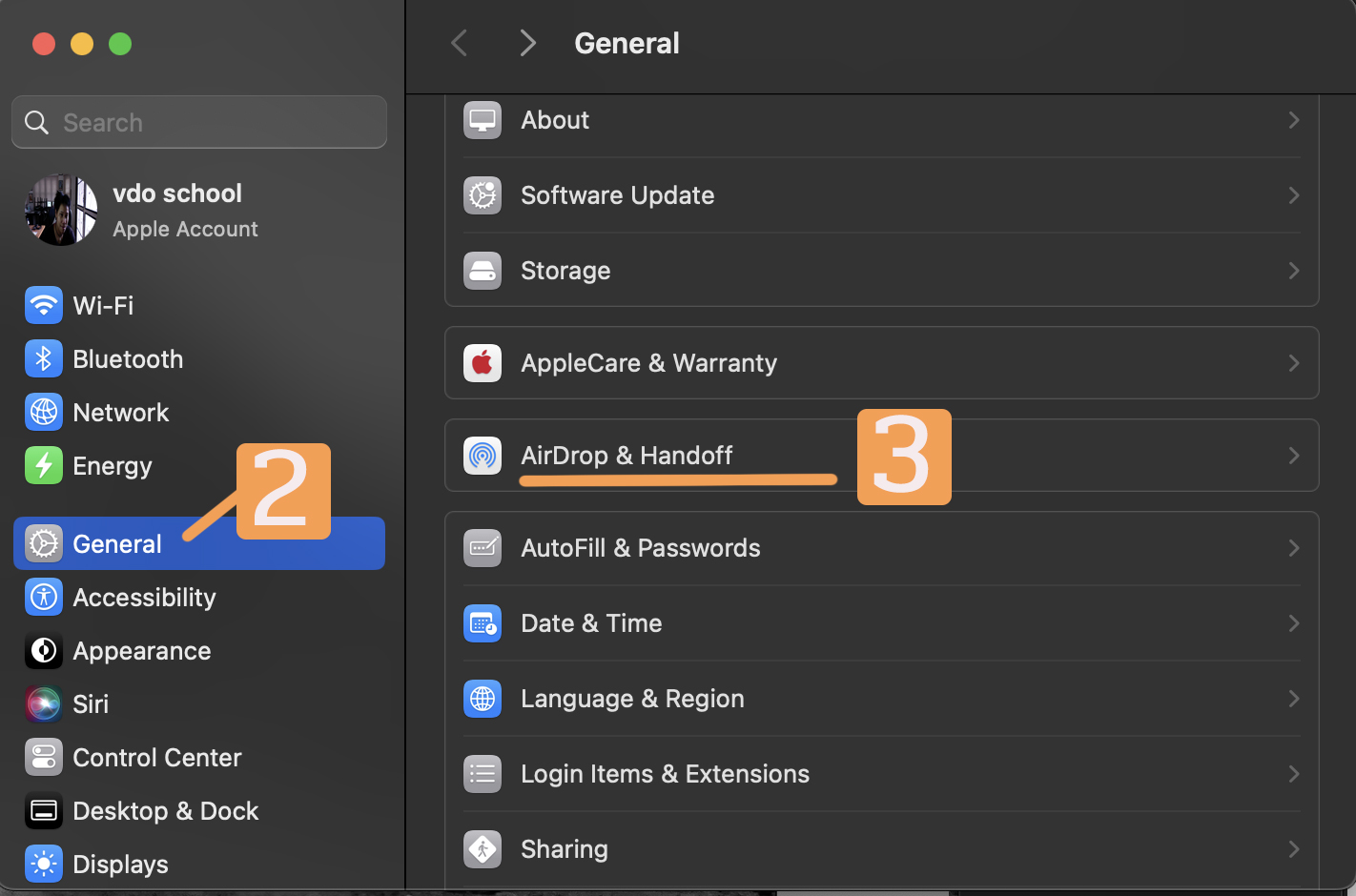Click the AppleCare & Warranty label

[x=648, y=363]
